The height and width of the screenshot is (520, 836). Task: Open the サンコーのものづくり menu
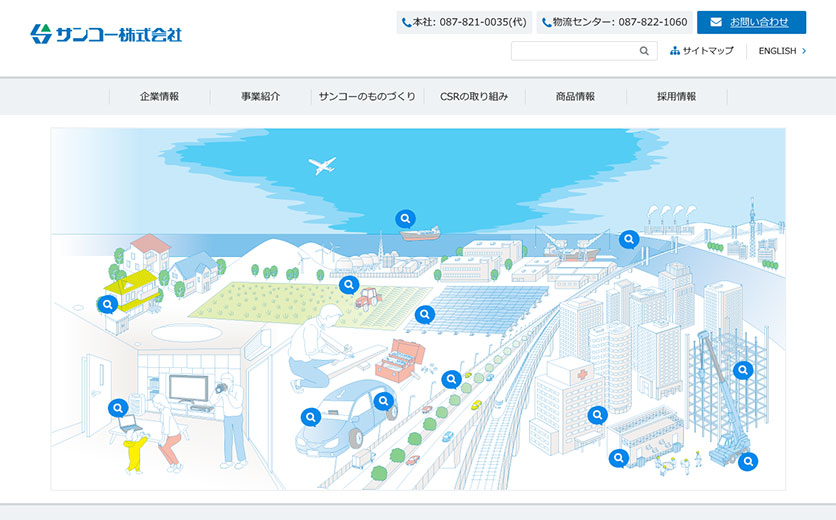pyautogui.click(x=367, y=97)
